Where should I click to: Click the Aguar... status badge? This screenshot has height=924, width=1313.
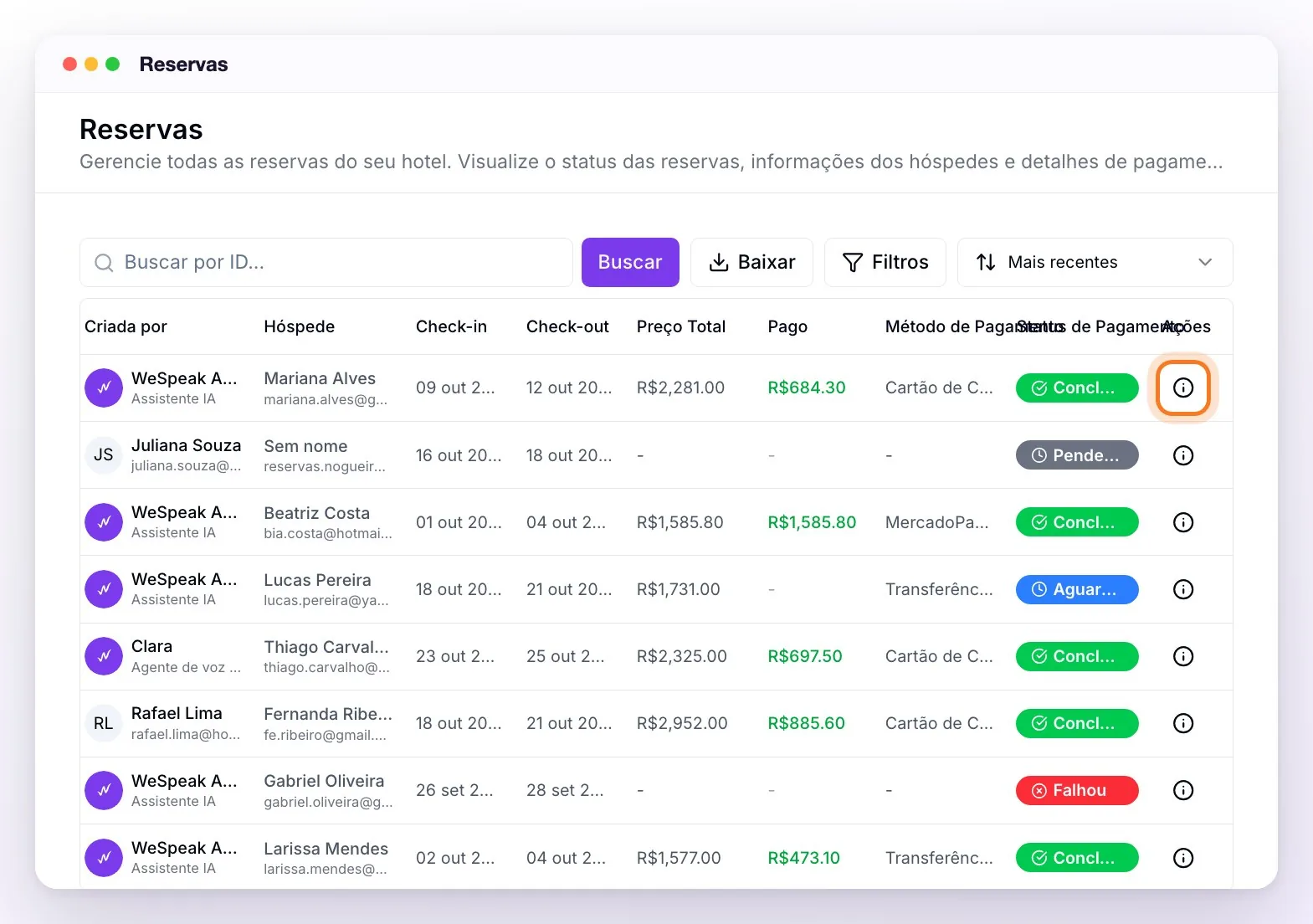click(1077, 589)
